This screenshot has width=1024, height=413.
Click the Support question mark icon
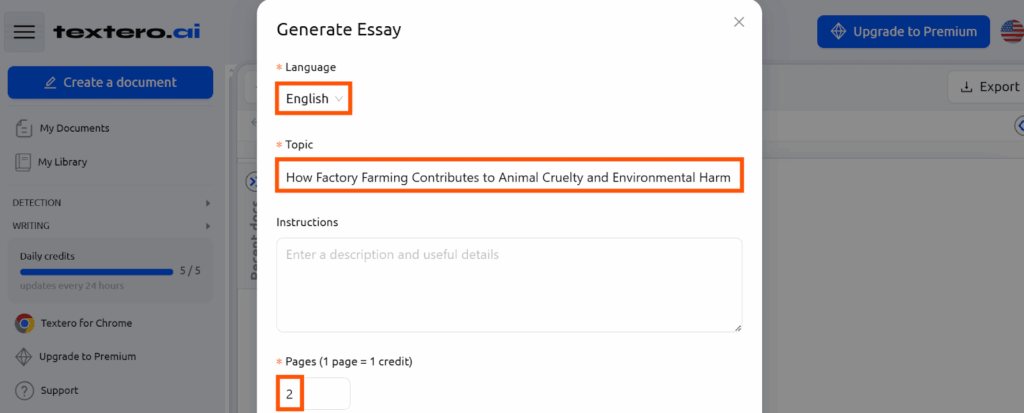click(24, 391)
